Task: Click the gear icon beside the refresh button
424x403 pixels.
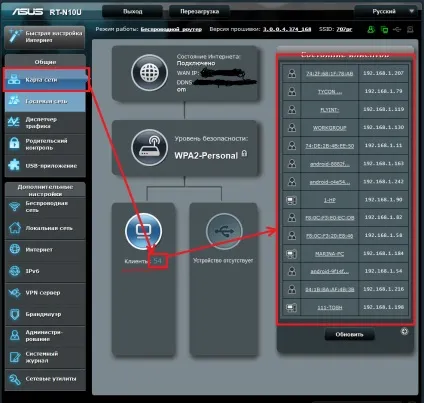Action: coord(404,331)
